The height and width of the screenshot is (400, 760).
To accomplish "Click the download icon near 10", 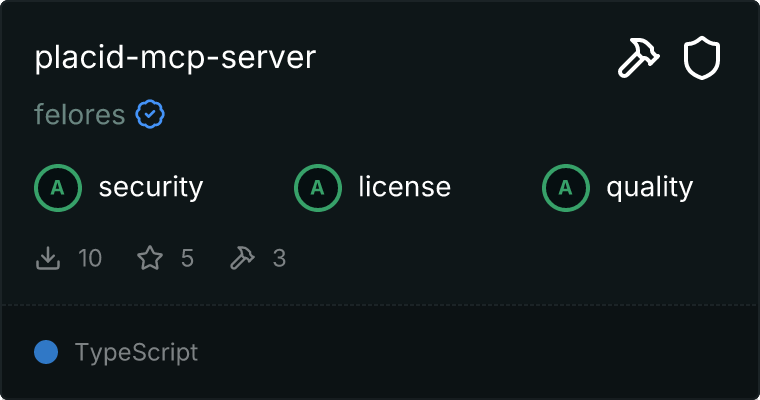I will (x=48, y=258).
